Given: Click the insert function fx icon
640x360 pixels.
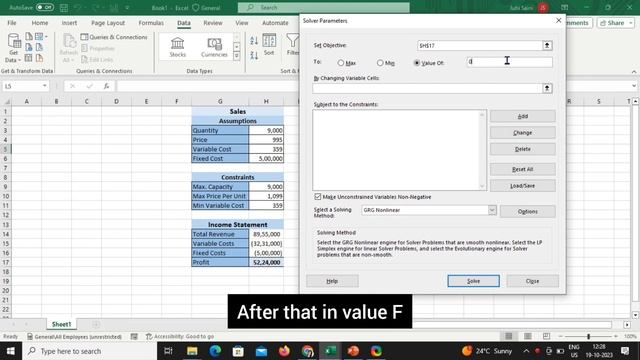Looking at the screenshot, I should (x=107, y=86).
